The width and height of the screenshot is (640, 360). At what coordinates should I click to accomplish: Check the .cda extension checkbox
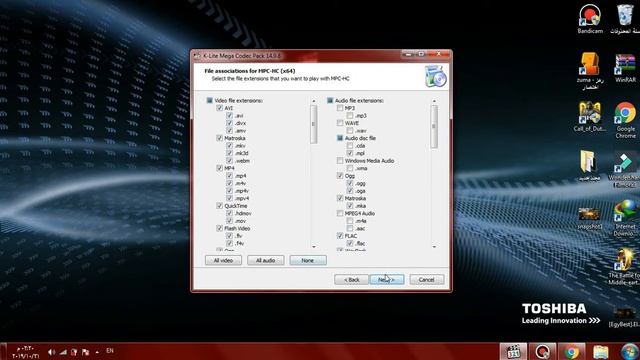350,146
